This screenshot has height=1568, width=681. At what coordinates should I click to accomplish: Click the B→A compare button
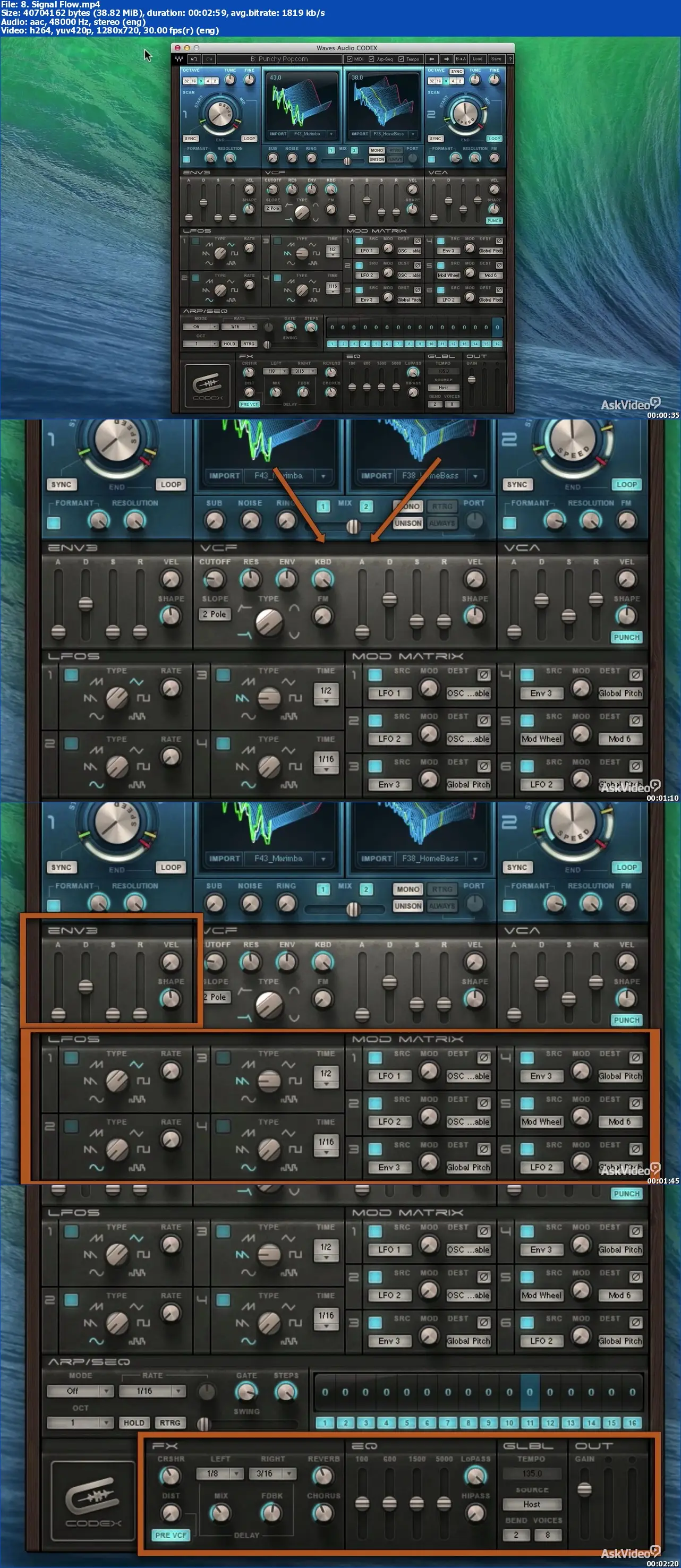pyautogui.click(x=461, y=59)
